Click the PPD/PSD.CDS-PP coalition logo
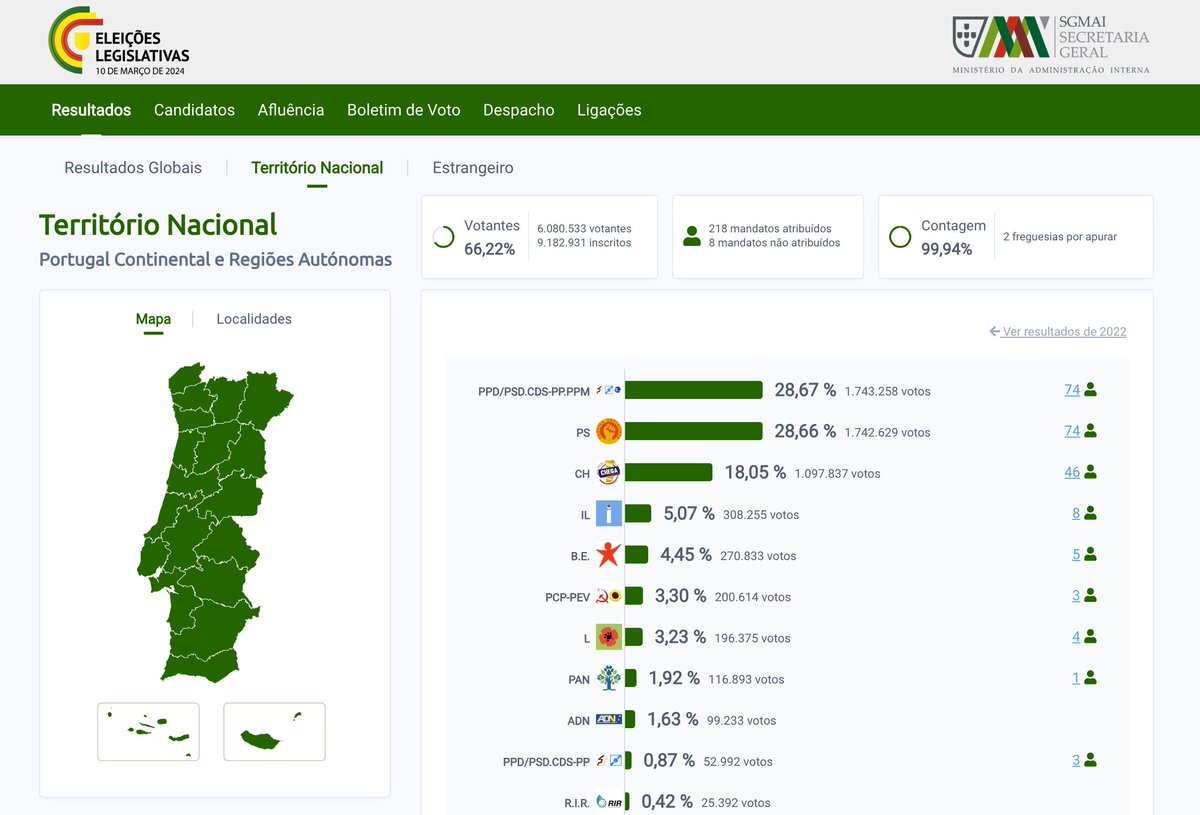This screenshot has height=815, width=1200. (x=609, y=761)
